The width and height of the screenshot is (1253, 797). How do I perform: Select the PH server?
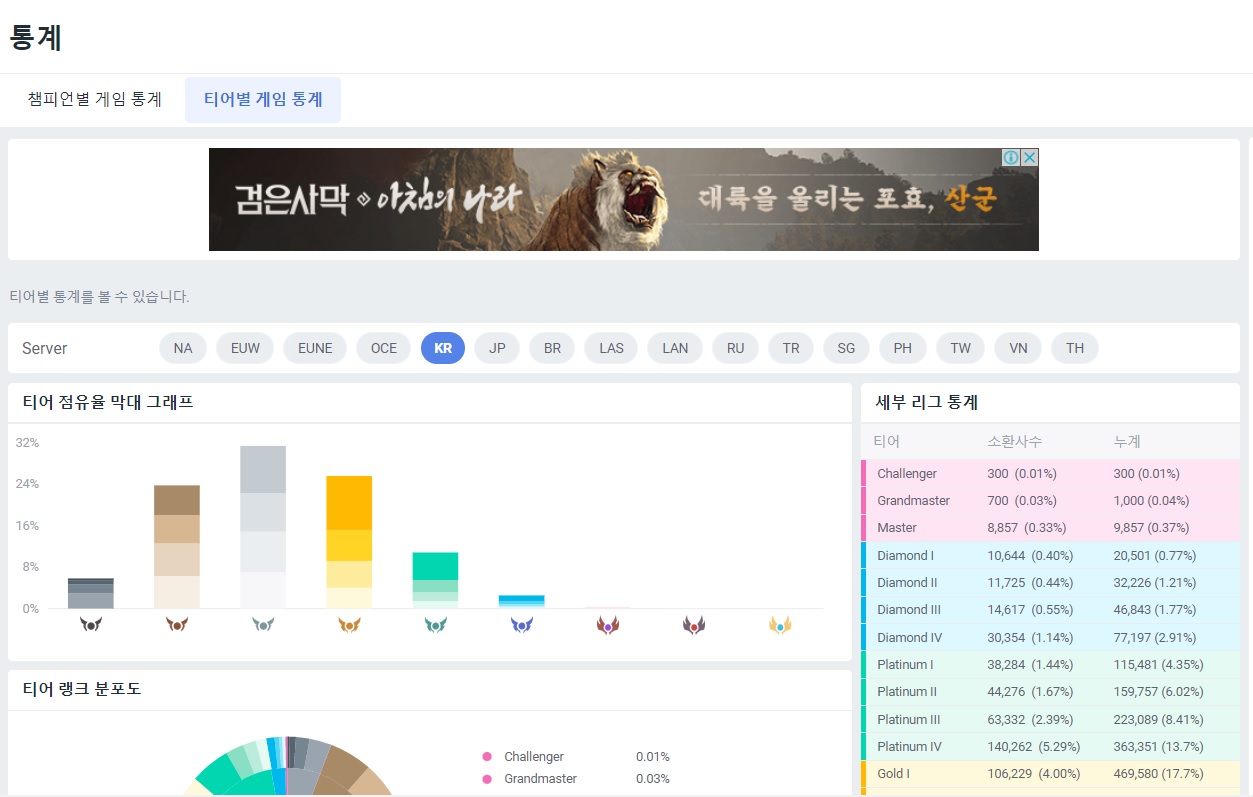click(x=903, y=348)
